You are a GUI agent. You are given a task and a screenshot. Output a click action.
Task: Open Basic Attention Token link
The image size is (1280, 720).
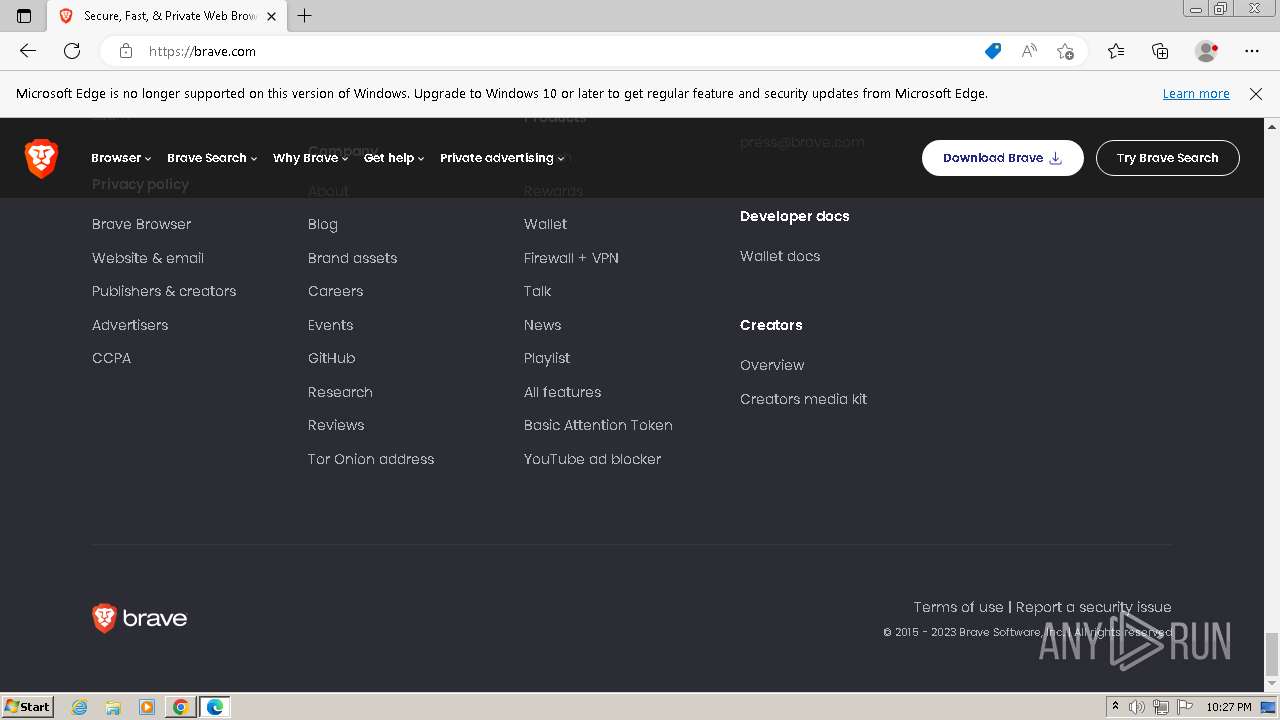click(x=598, y=425)
